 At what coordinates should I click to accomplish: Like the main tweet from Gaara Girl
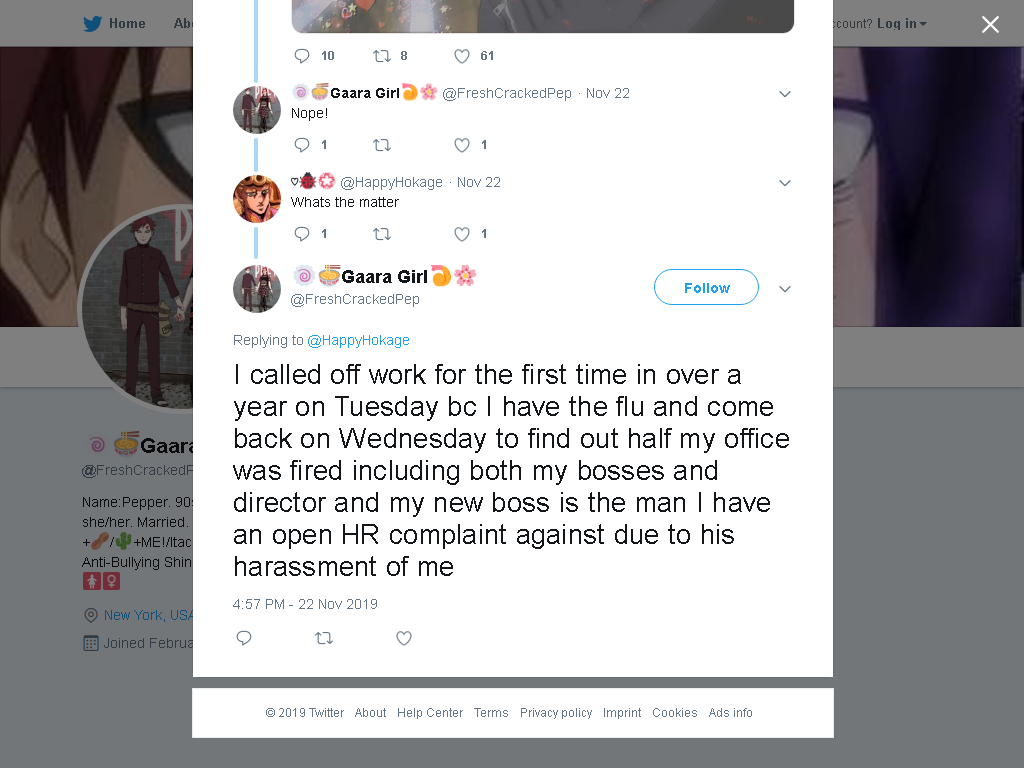point(404,638)
